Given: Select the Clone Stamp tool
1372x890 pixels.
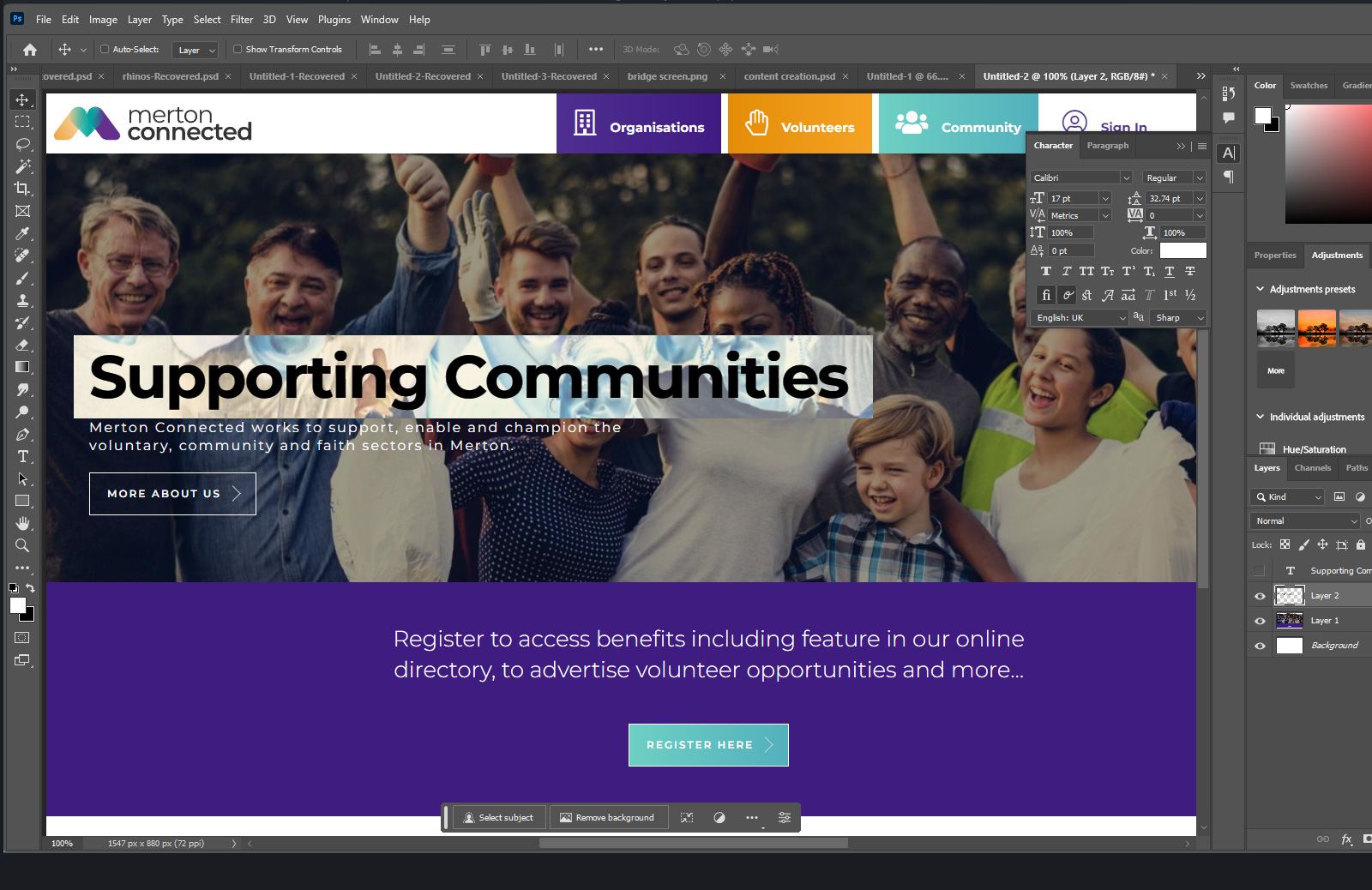Looking at the screenshot, I should pyautogui.click(x=22, y=300).
